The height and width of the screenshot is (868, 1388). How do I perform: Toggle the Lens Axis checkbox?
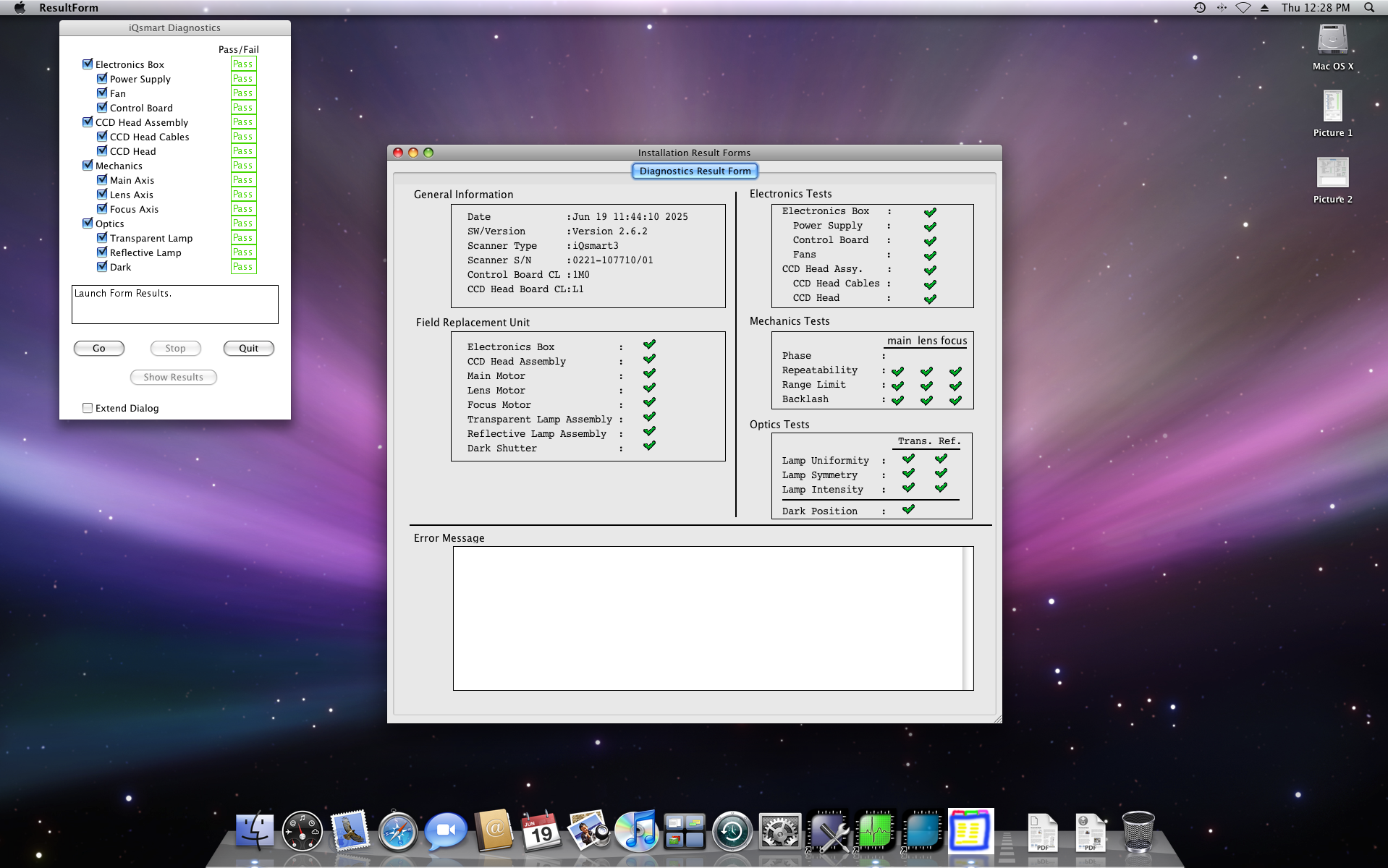102,194
